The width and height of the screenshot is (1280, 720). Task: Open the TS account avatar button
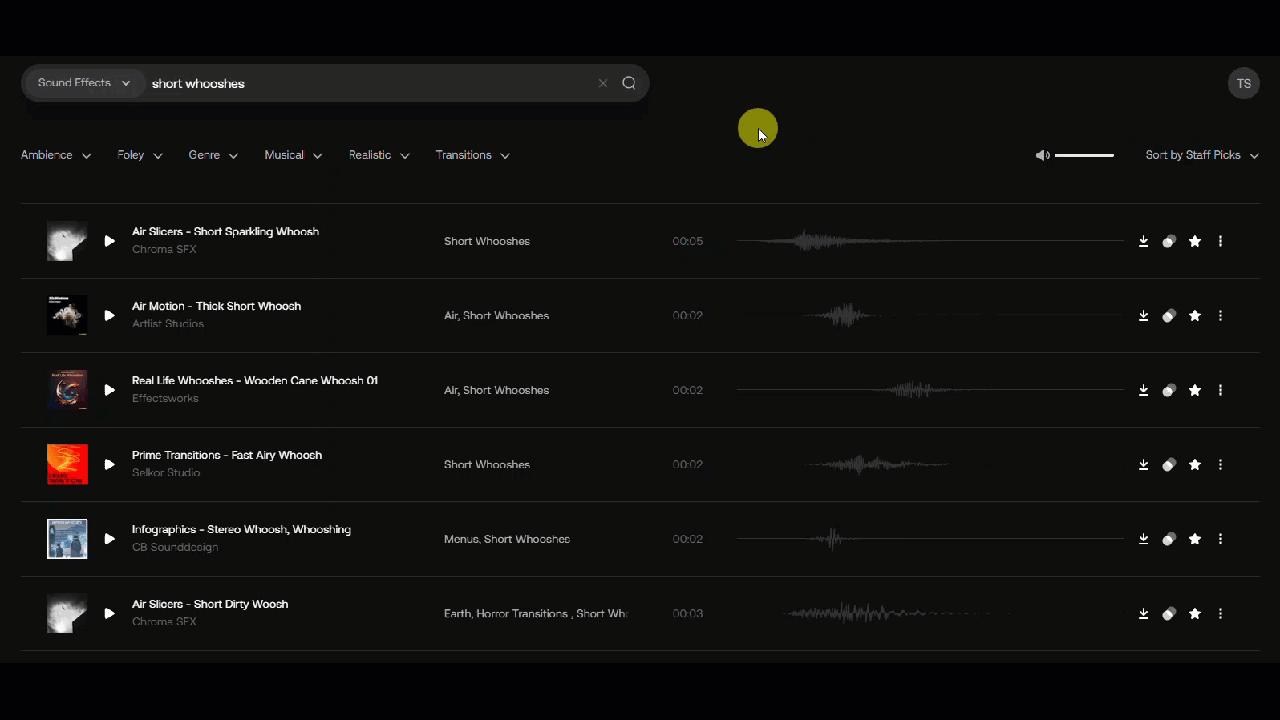pos(1243,83)
